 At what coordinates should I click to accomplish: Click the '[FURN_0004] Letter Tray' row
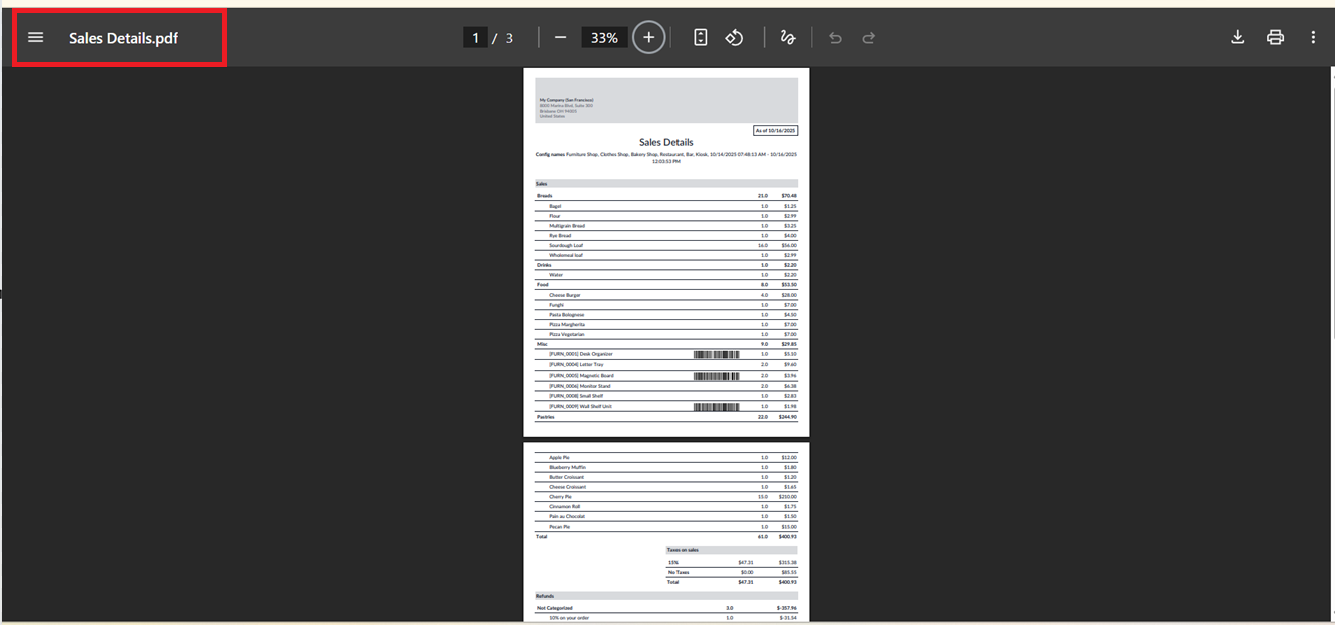[x=666, y=365]
